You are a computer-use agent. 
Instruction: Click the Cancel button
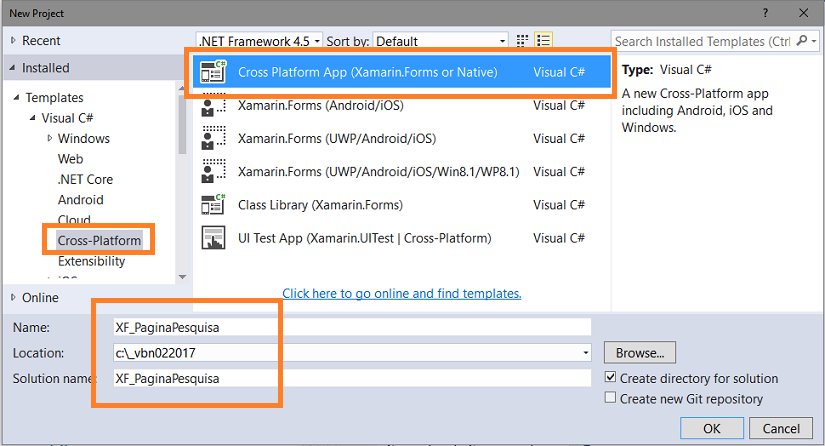coord(781,429)
